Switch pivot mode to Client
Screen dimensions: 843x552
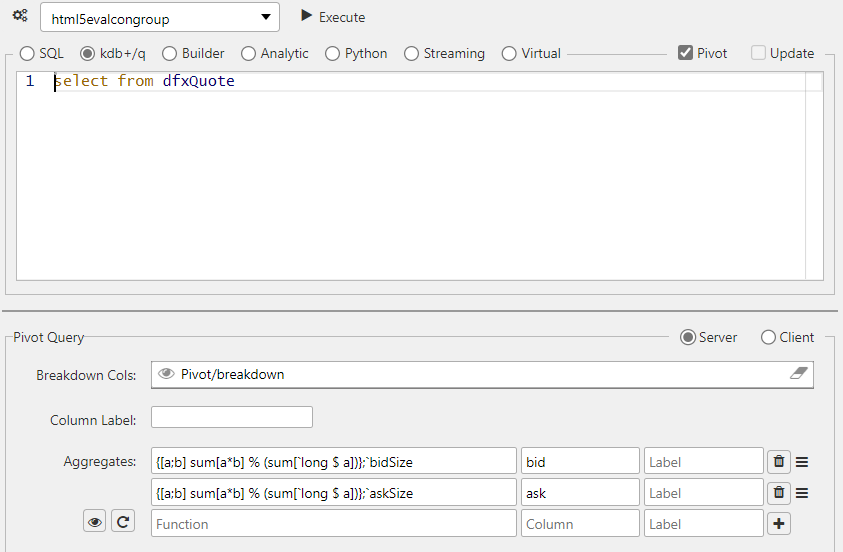768,337
